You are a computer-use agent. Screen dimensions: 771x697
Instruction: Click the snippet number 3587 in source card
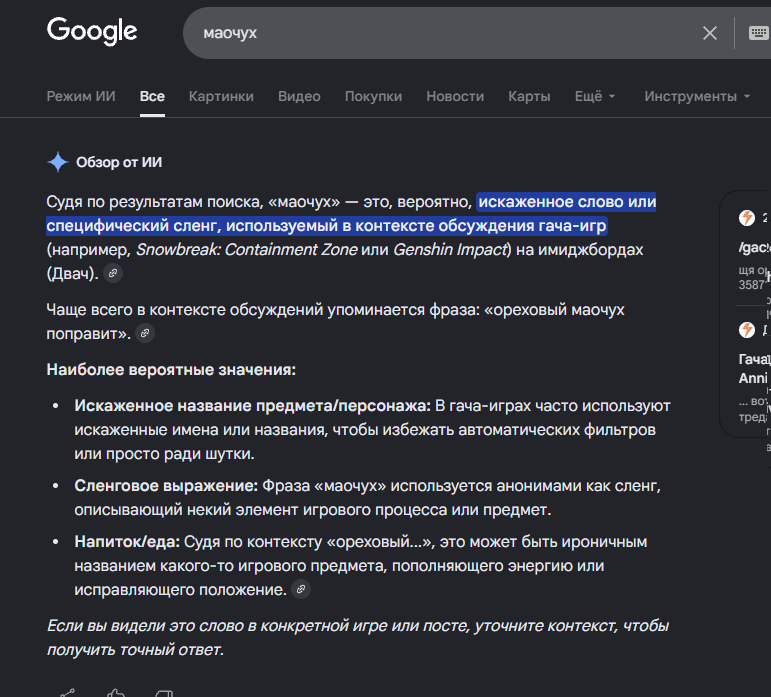pyautogui.click(x=752, y=285)
